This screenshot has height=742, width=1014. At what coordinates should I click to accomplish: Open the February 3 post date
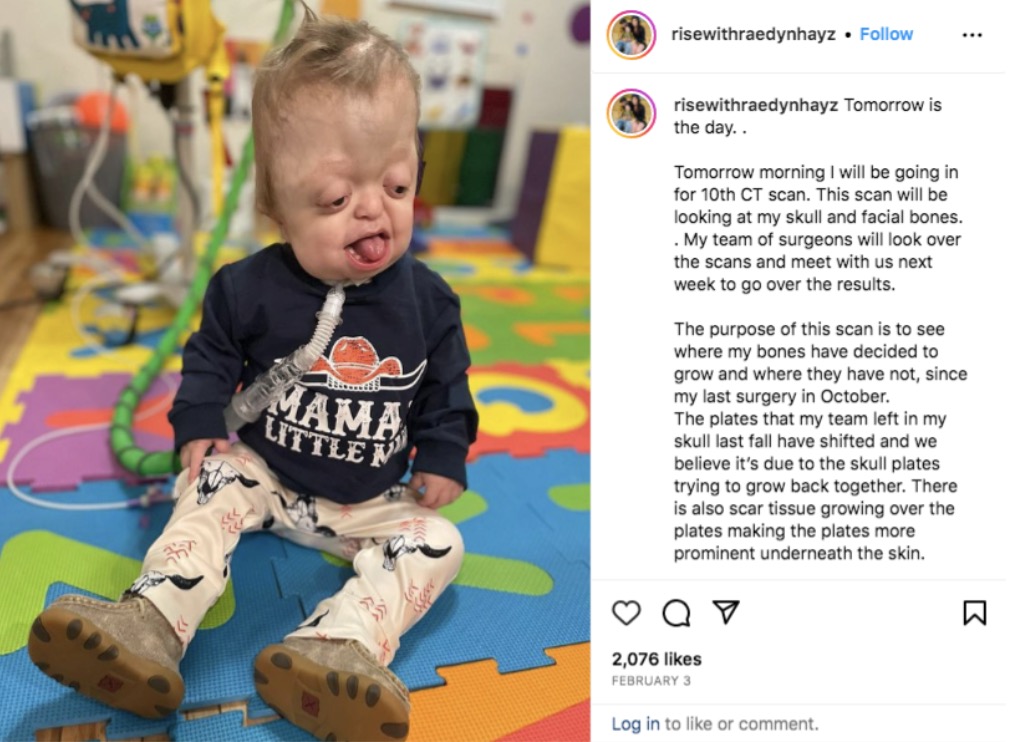coord(651,681)
